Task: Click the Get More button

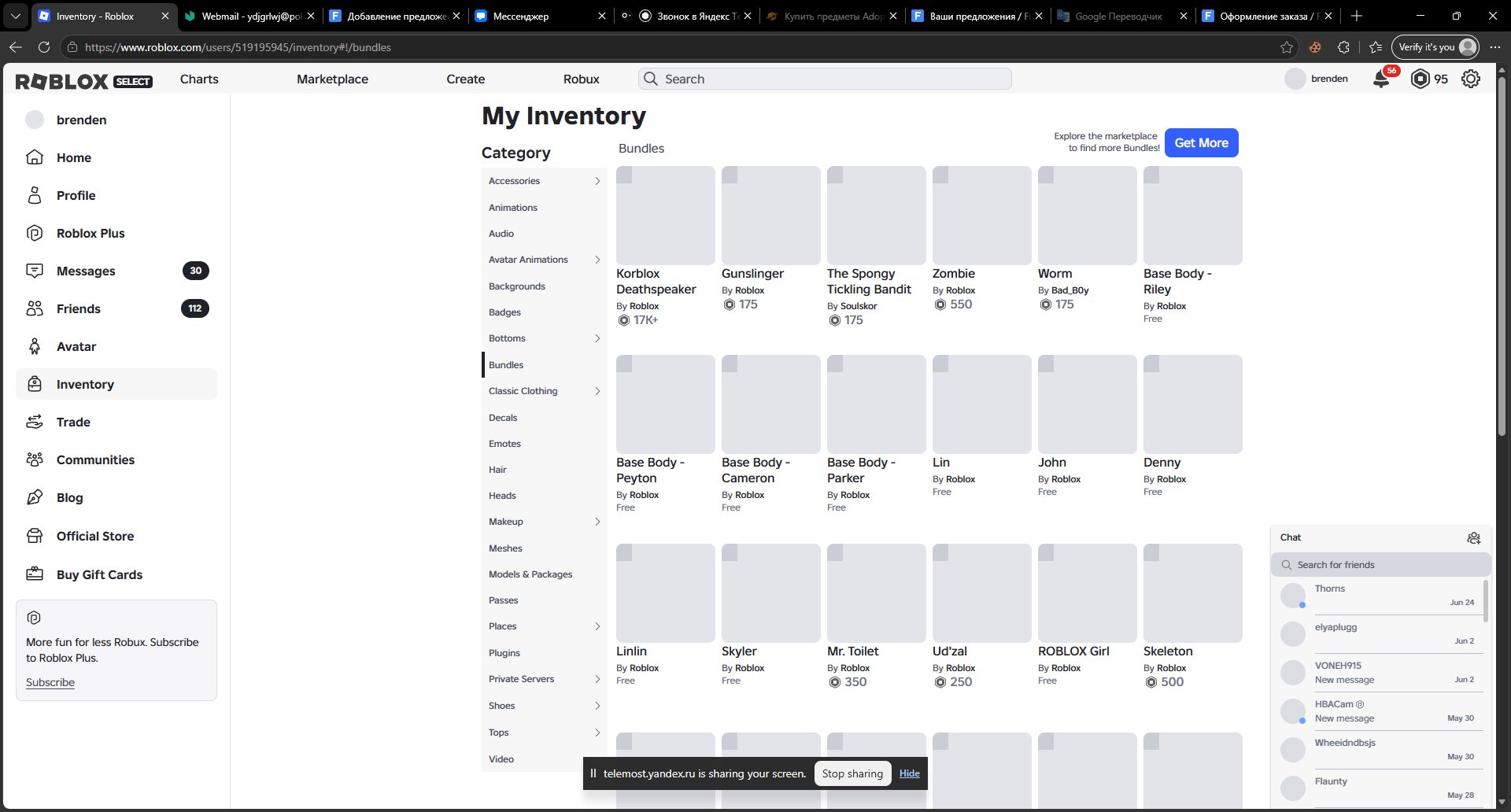Action: 1201,142
